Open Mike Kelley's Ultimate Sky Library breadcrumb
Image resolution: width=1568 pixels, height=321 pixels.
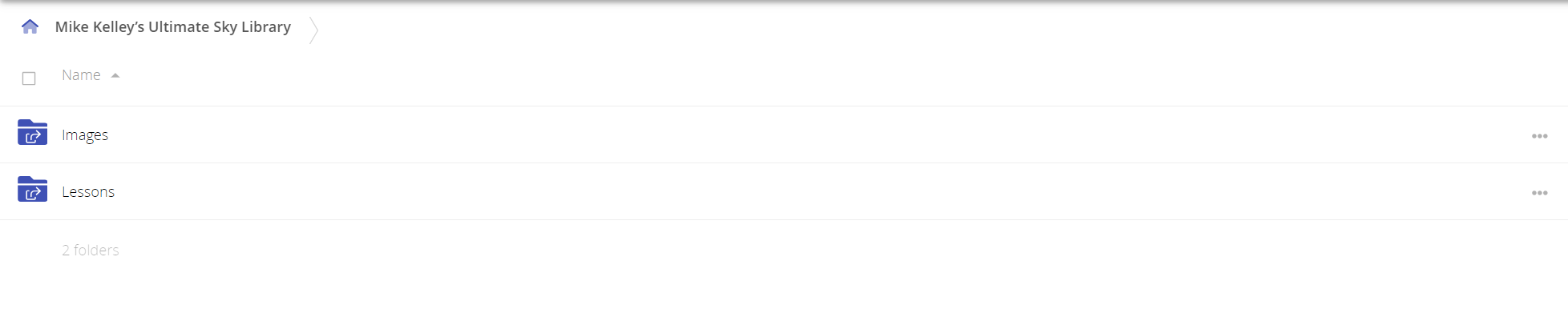173,27
